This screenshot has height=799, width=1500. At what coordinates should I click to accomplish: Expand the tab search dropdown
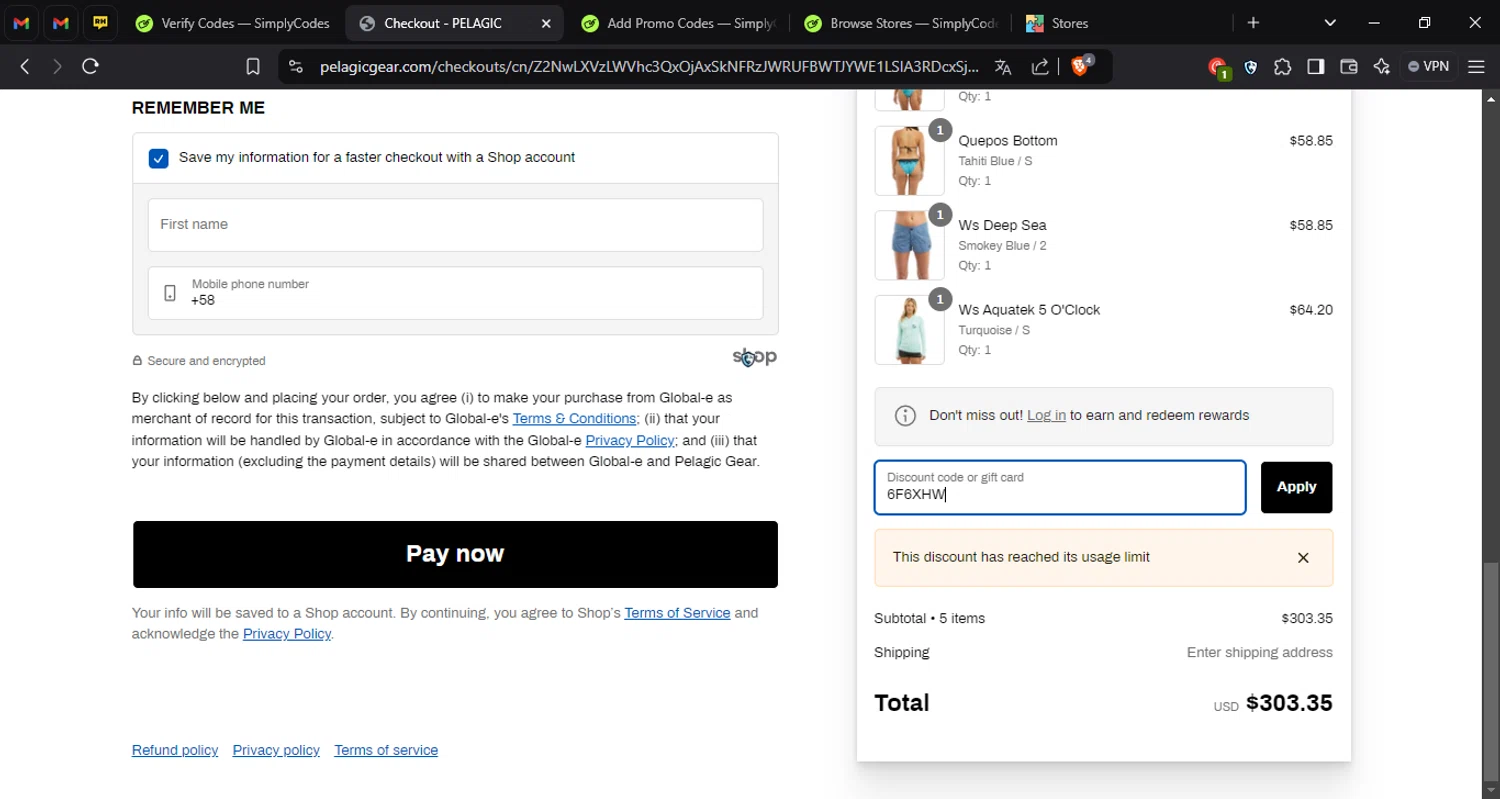pos(1330,23)
